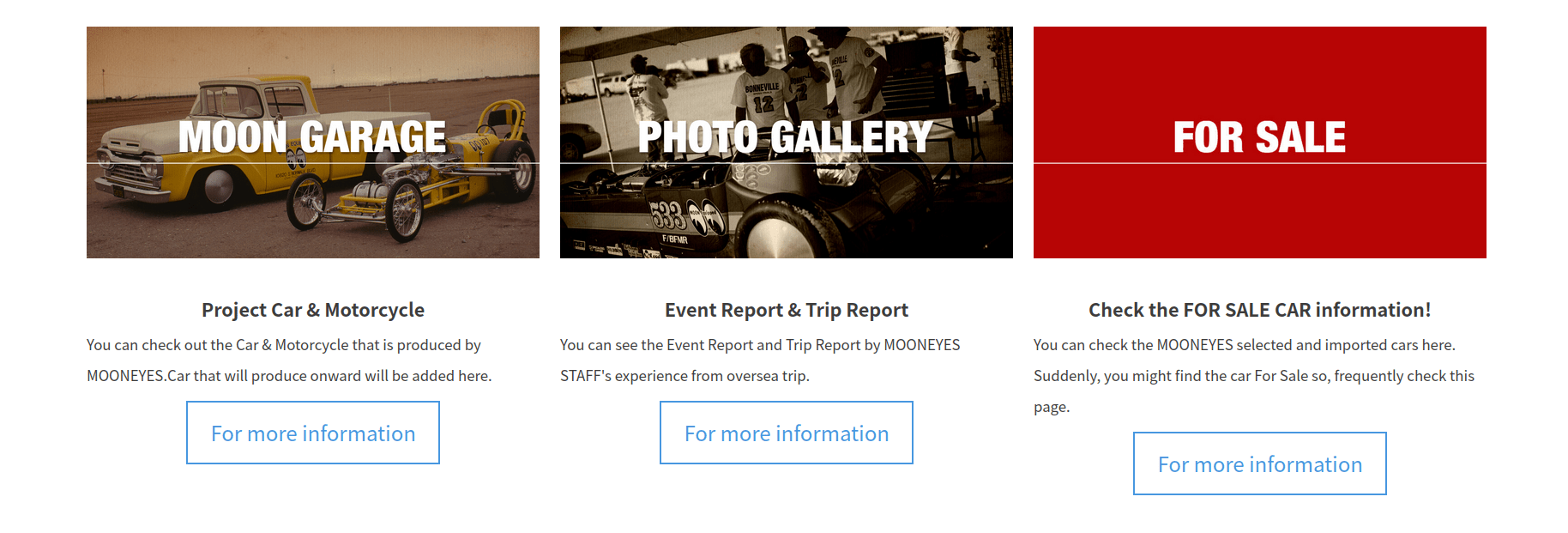The height and width of the screenshot is (533, 1568).
Task: Open the PHOTO GALLERY banner title
Action: tap(786, 137)
